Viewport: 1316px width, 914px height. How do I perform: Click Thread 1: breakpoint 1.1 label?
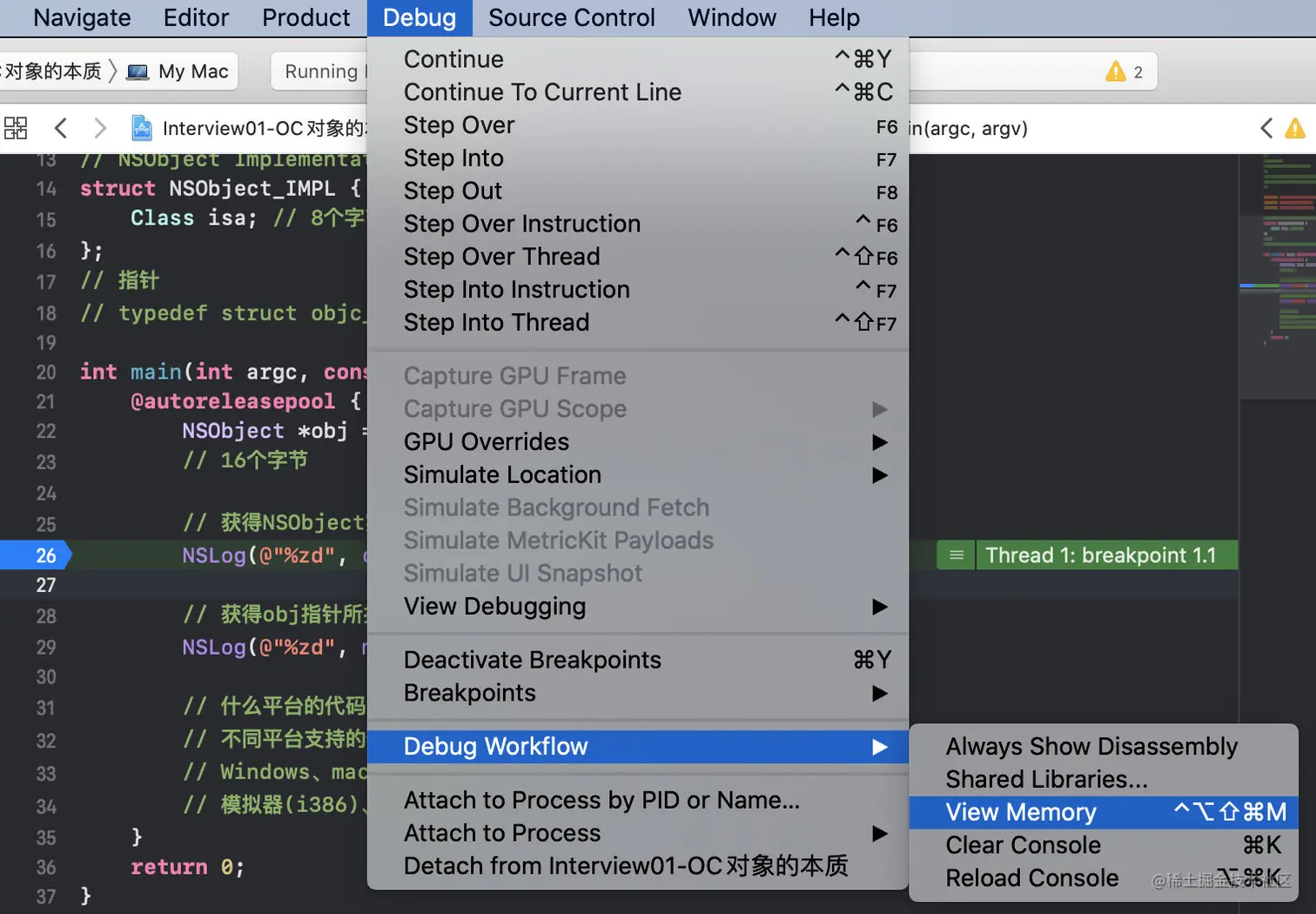(1100, 555)
